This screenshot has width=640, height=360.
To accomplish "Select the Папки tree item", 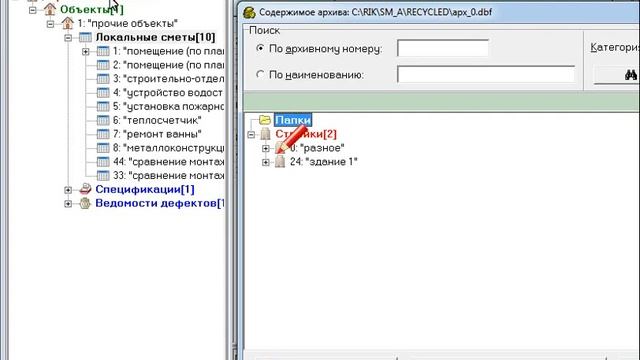I will coord(293,120).
